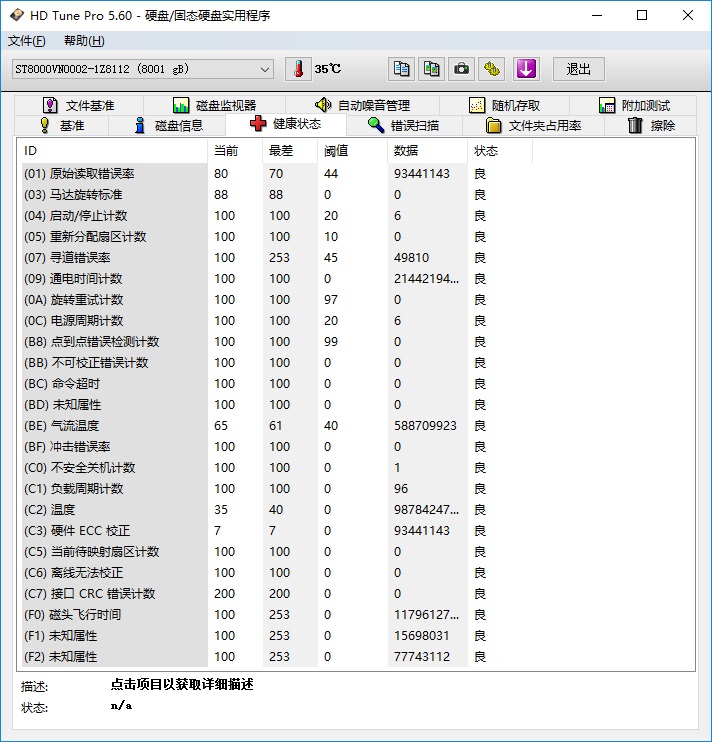Click the purple download arrow icon
This screenshot has height=742, width=712.
tap(526, 69)
